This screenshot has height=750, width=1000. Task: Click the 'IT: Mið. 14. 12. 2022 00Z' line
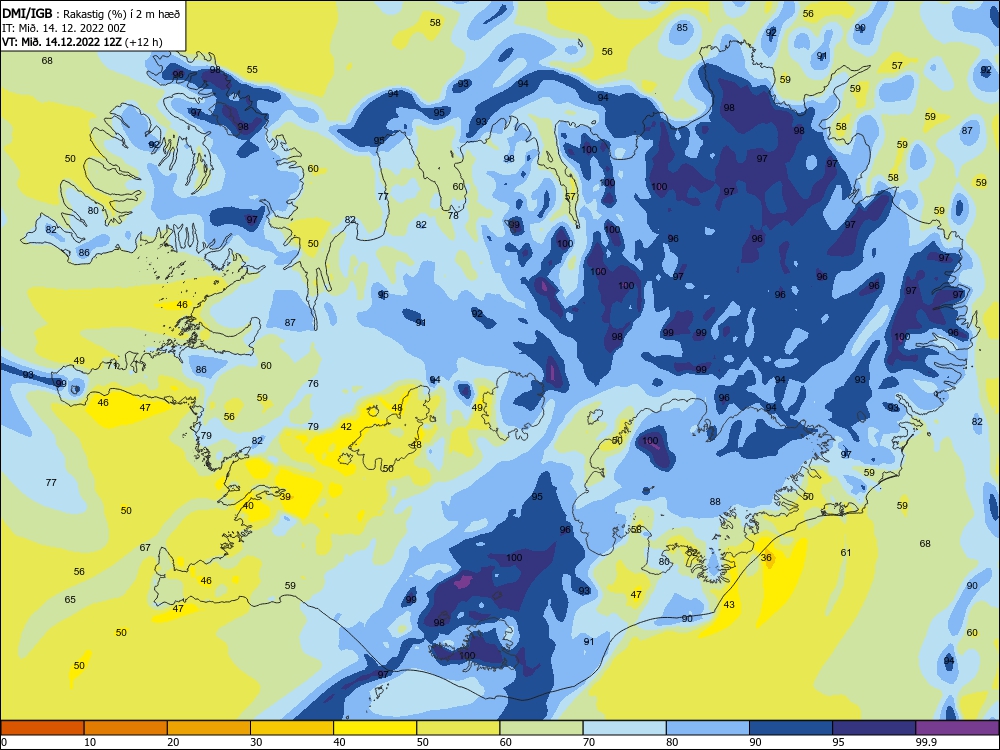point(64,28)
